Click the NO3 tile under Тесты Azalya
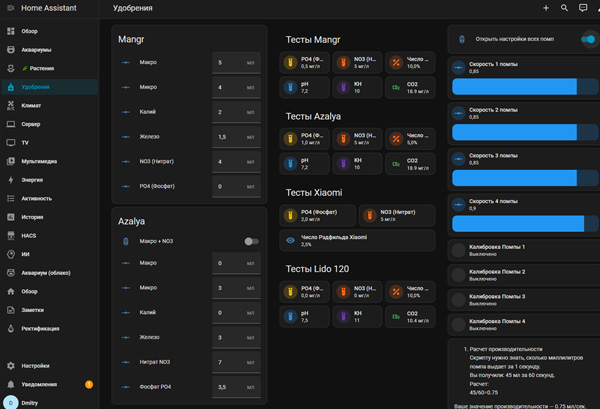This screenshot has height=409, width=600. click(357, 139)
